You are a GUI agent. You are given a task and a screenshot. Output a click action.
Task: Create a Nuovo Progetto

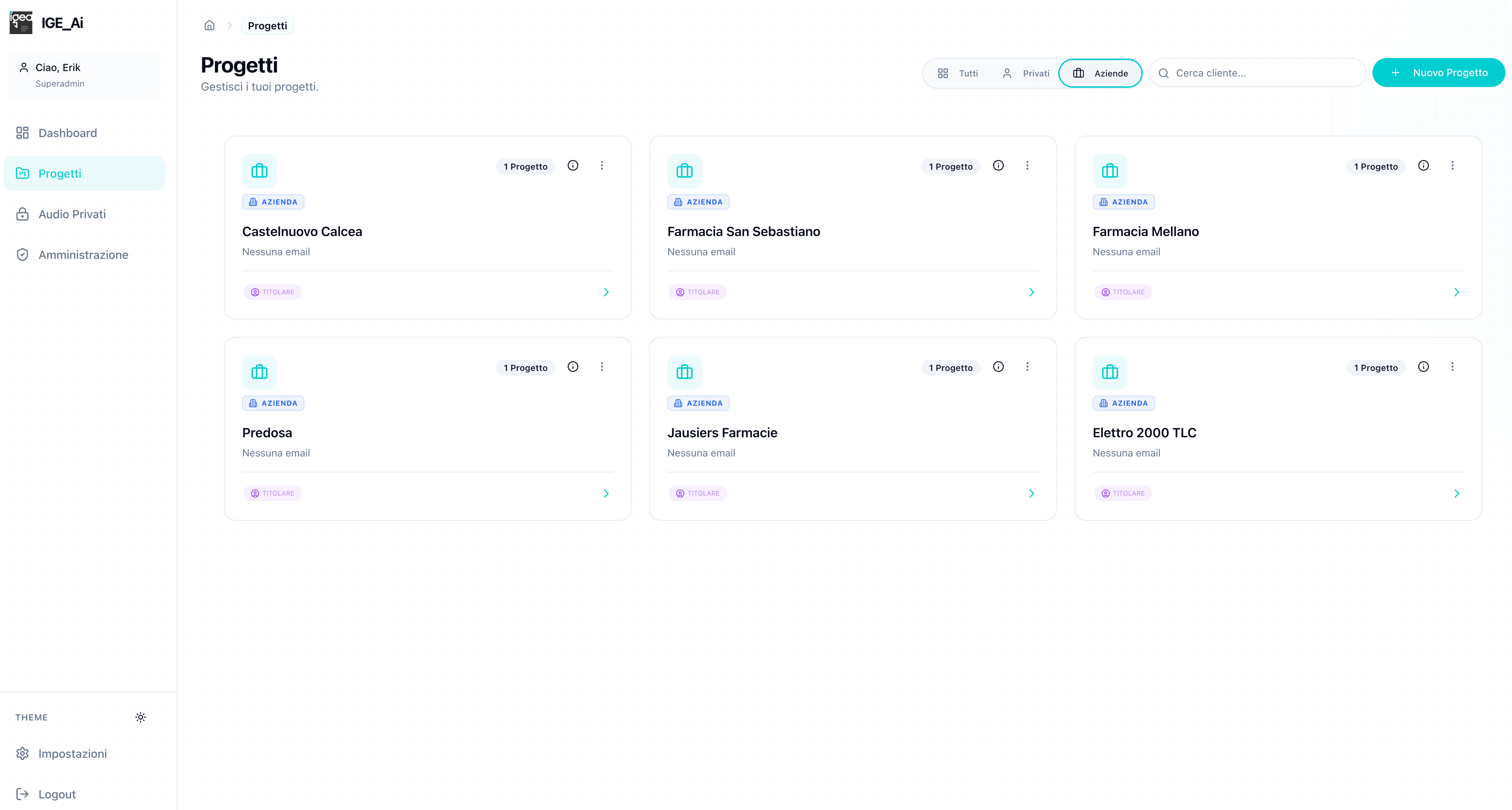click(x=1438, y=73)
